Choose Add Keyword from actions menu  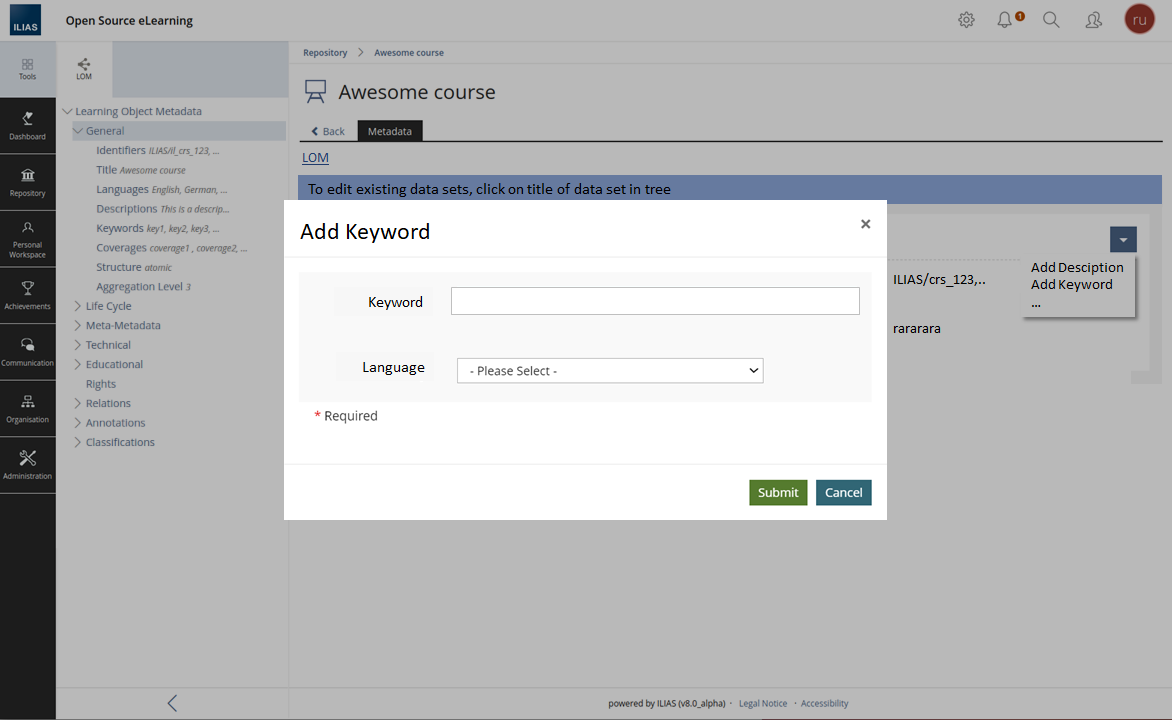pyautogui.click(x=1071, y=285)
